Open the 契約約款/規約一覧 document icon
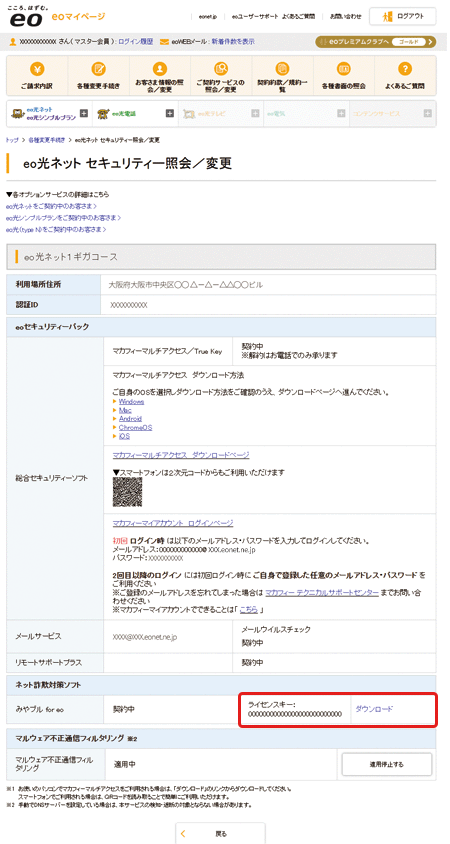The width and height of the screenshot is (450, 844). tap(282, 76)
